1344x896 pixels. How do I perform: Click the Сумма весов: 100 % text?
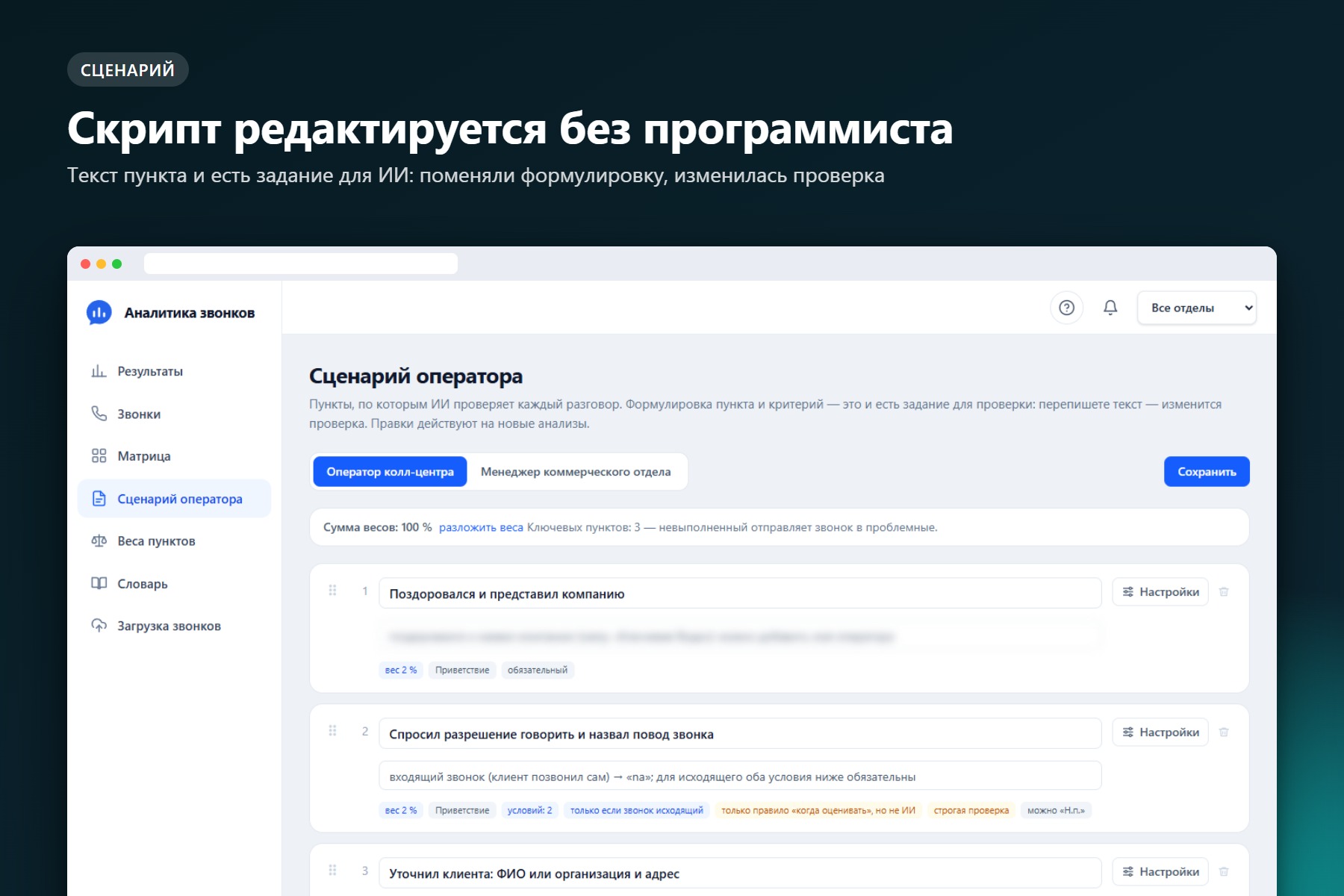[377, 527]
